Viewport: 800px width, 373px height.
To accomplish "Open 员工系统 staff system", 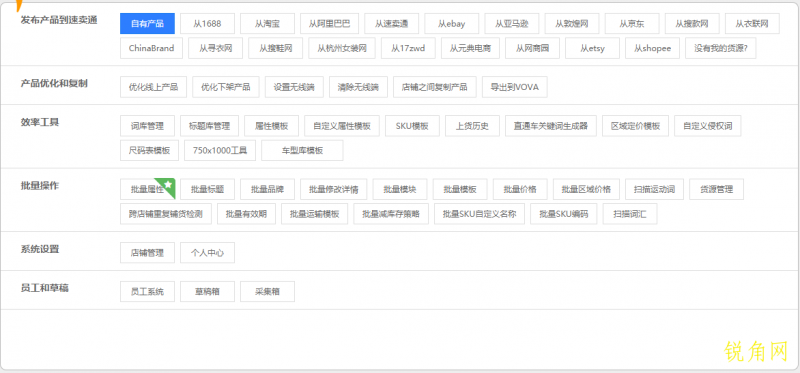I will click(x=147, y=291).
